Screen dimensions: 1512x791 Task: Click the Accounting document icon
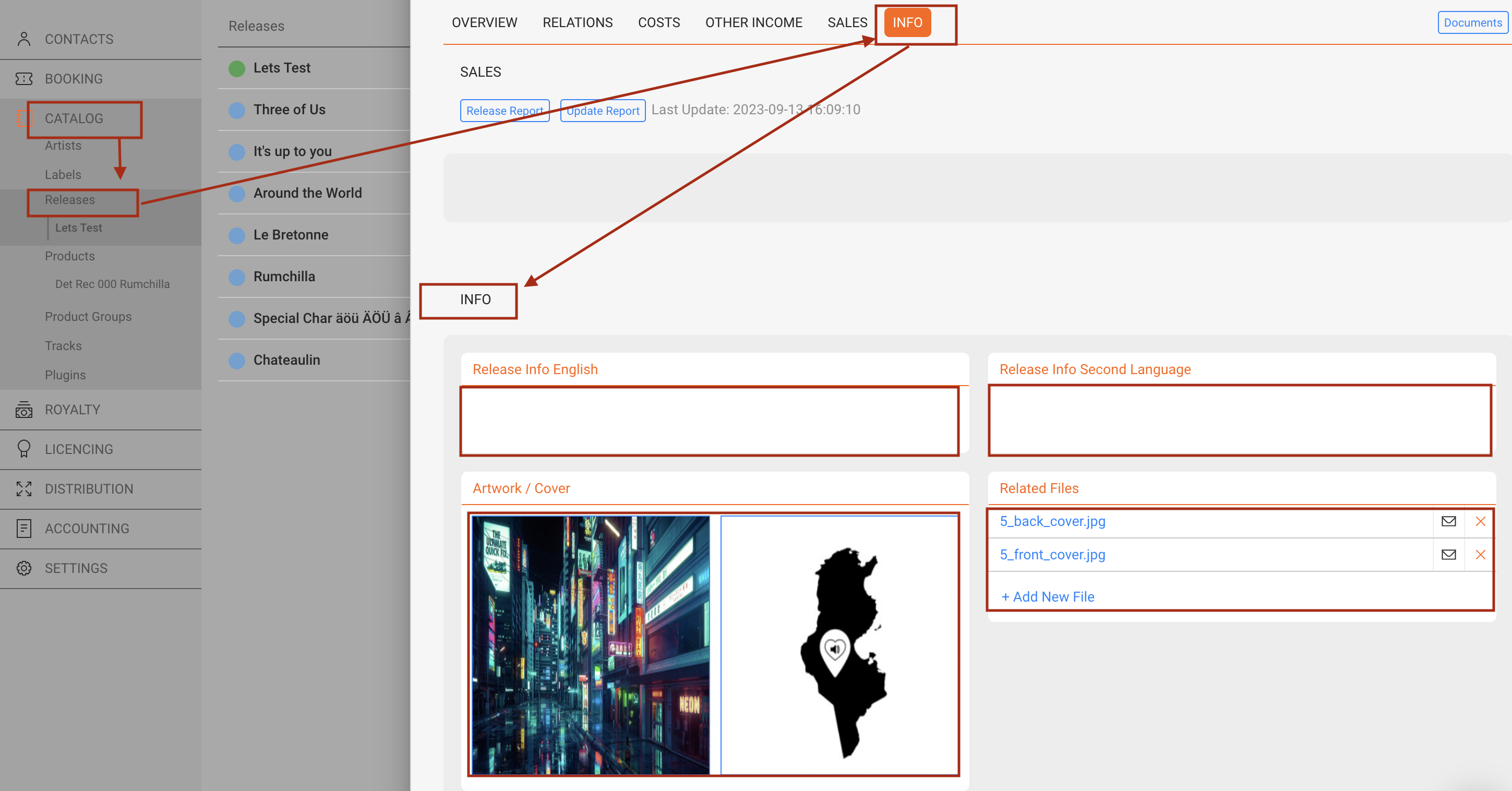[x=23, y=528]
